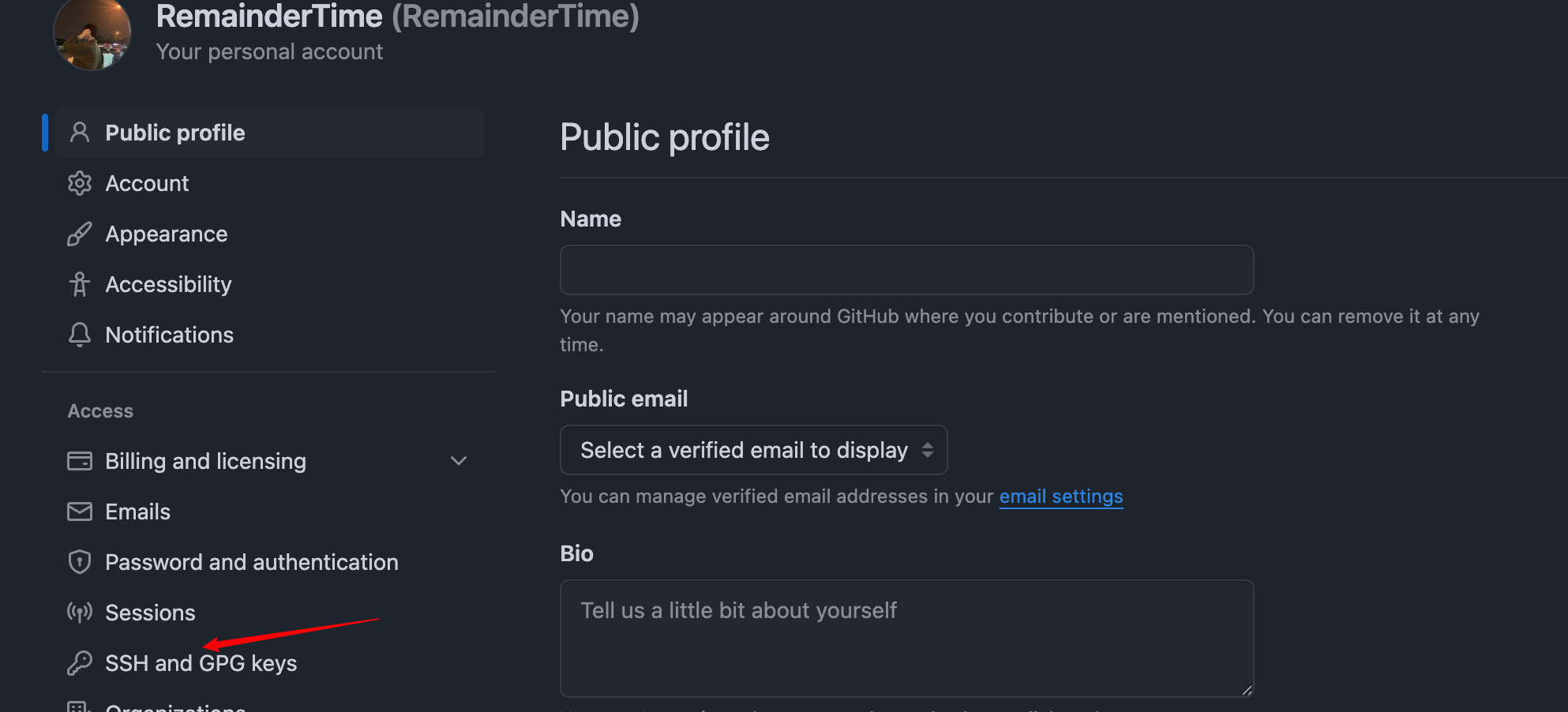
Task: Click the gear icon next to Account
Action: [x=79, y=183]
